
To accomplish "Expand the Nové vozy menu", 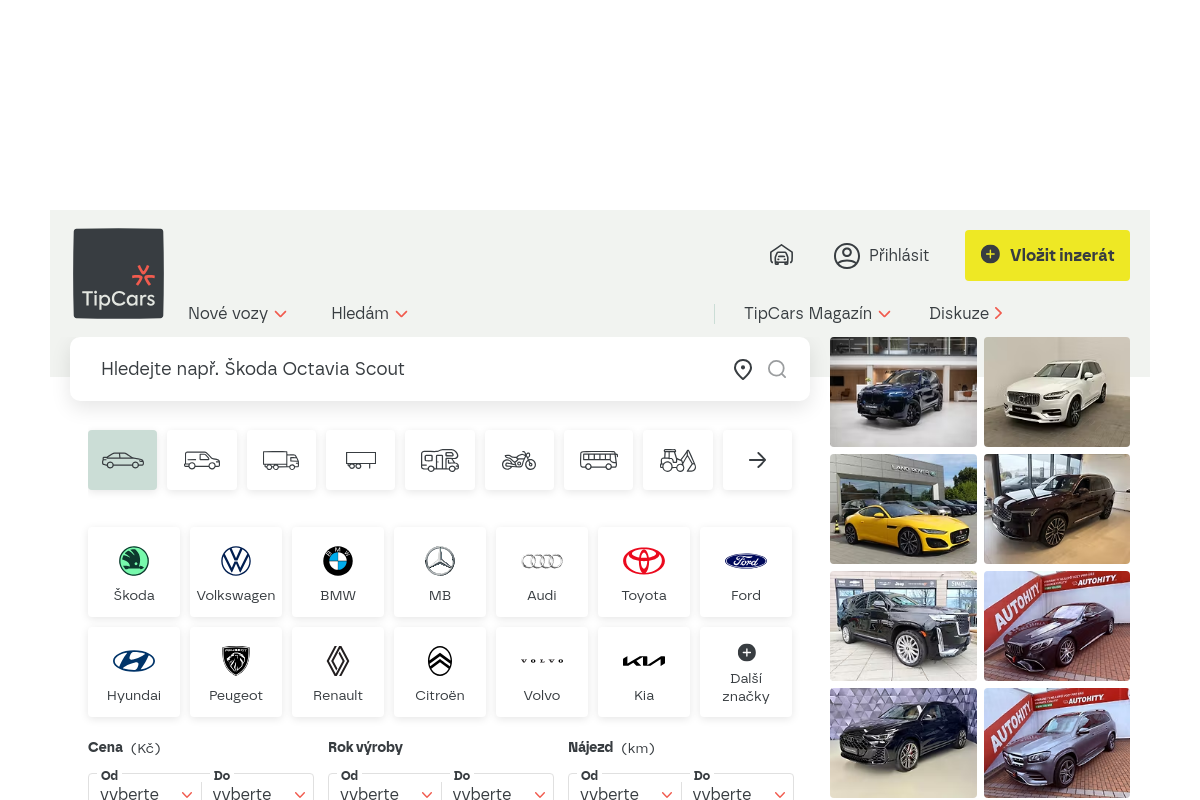I will coord(238,314).
